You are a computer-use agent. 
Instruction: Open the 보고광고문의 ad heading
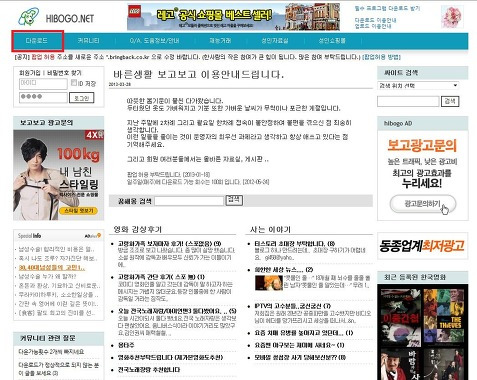pyautogui.click(x=422, y=145)
